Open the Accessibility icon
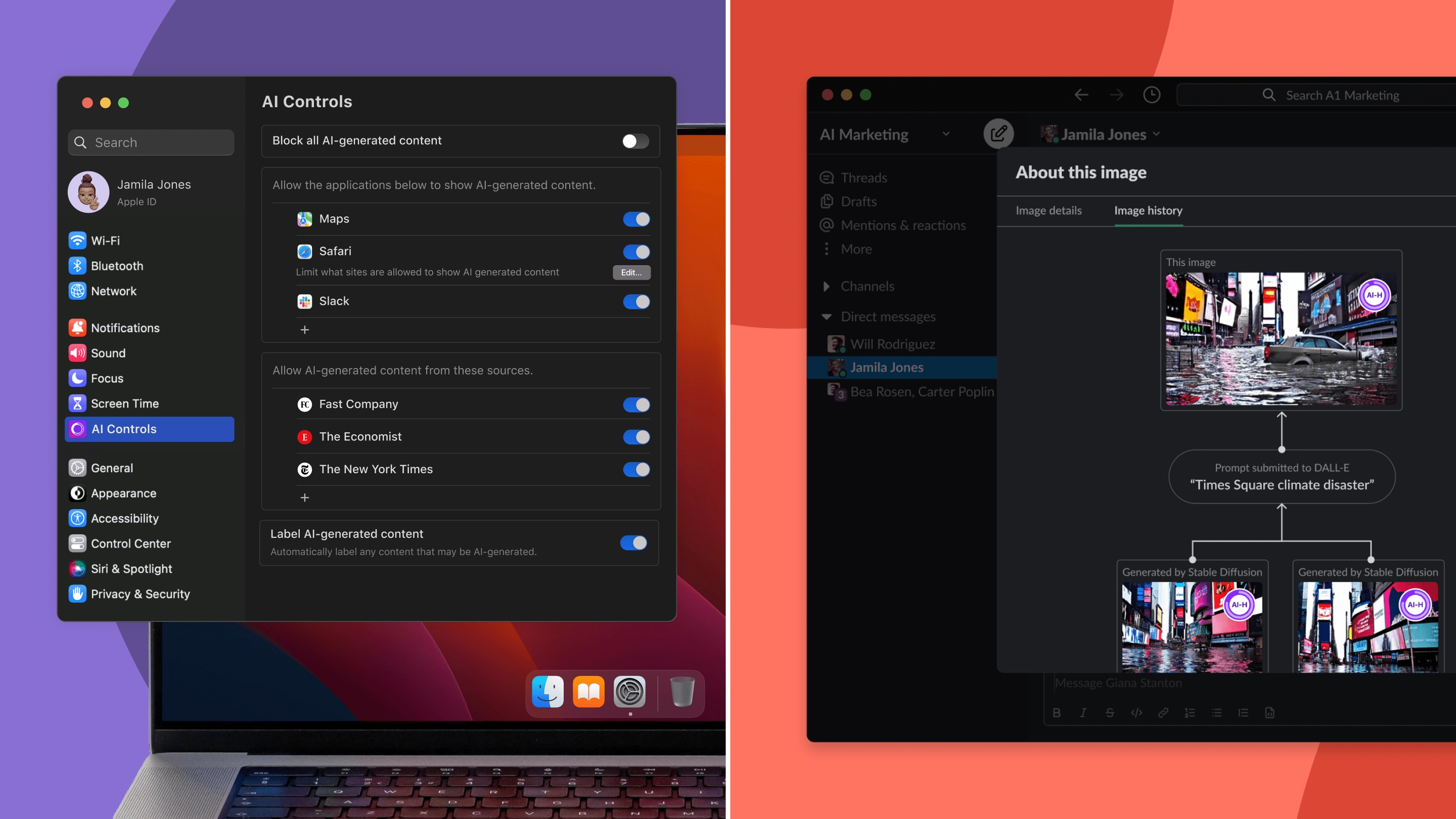The width and height of the screenshot is (1456, 819). click(x=77, y=518)
